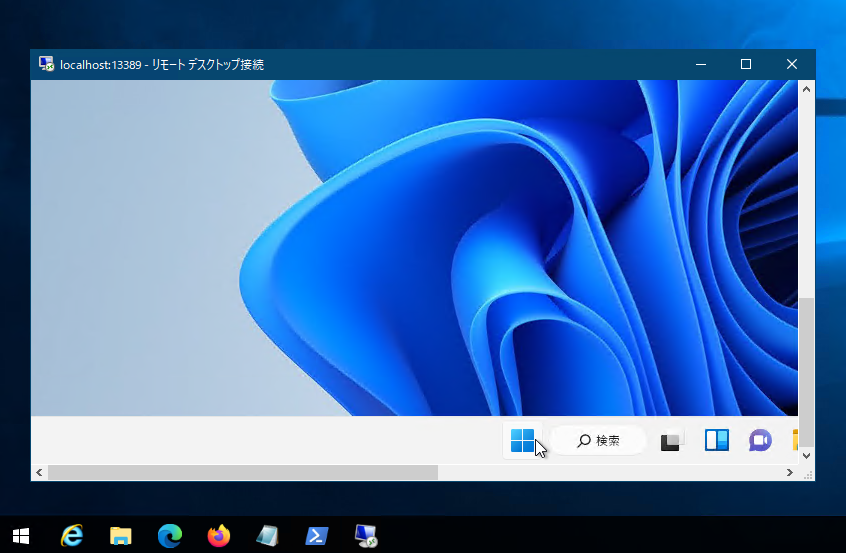Image resolution: width=846 pixels, height=553 pixels.
Task: Maximize the Remote Desktop window
Action: point(746,64)
